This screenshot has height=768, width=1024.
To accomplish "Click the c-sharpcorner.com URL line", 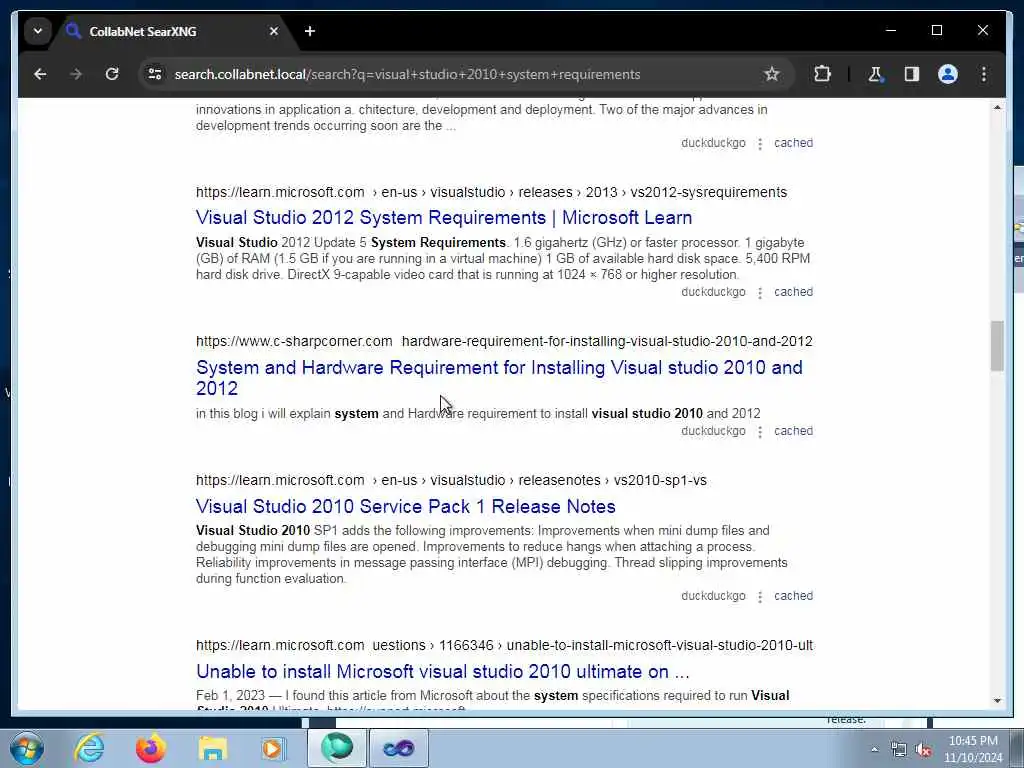I will (x=504, y=341).
